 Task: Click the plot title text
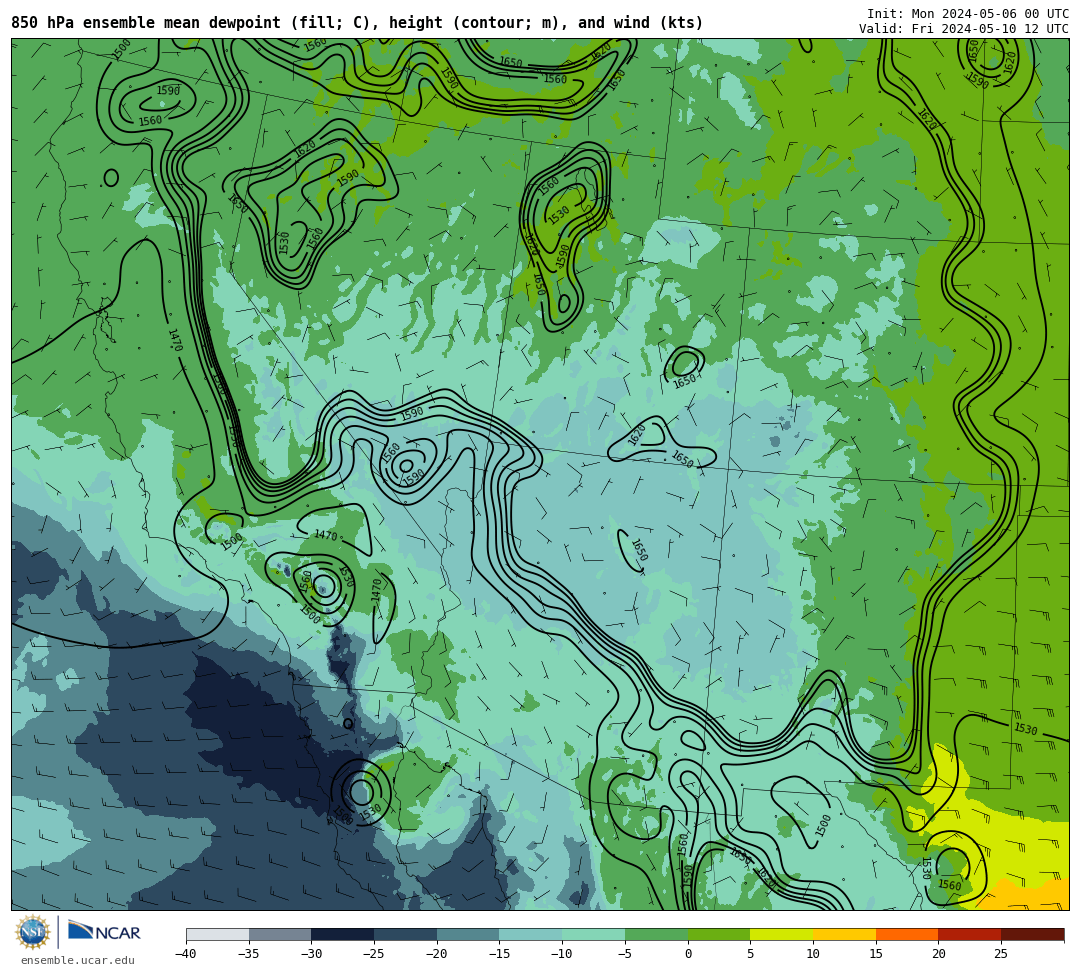357,23
